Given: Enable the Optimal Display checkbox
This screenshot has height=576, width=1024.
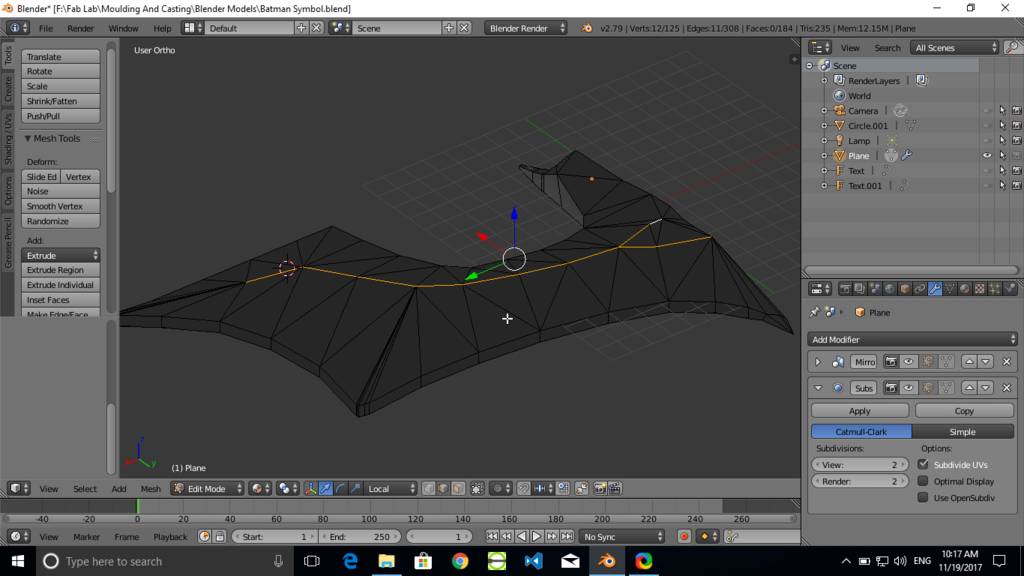Looking at the screenshot, I should (923, 481).
